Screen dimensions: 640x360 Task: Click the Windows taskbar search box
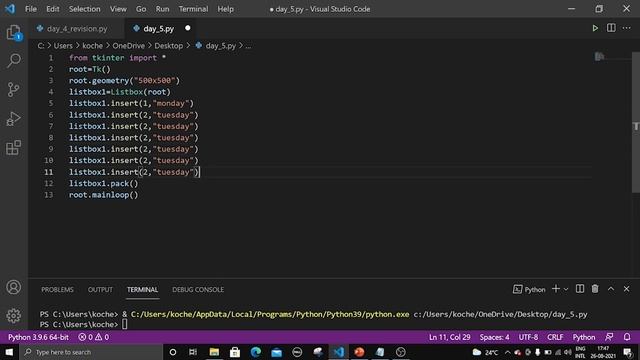pos(91,352)
